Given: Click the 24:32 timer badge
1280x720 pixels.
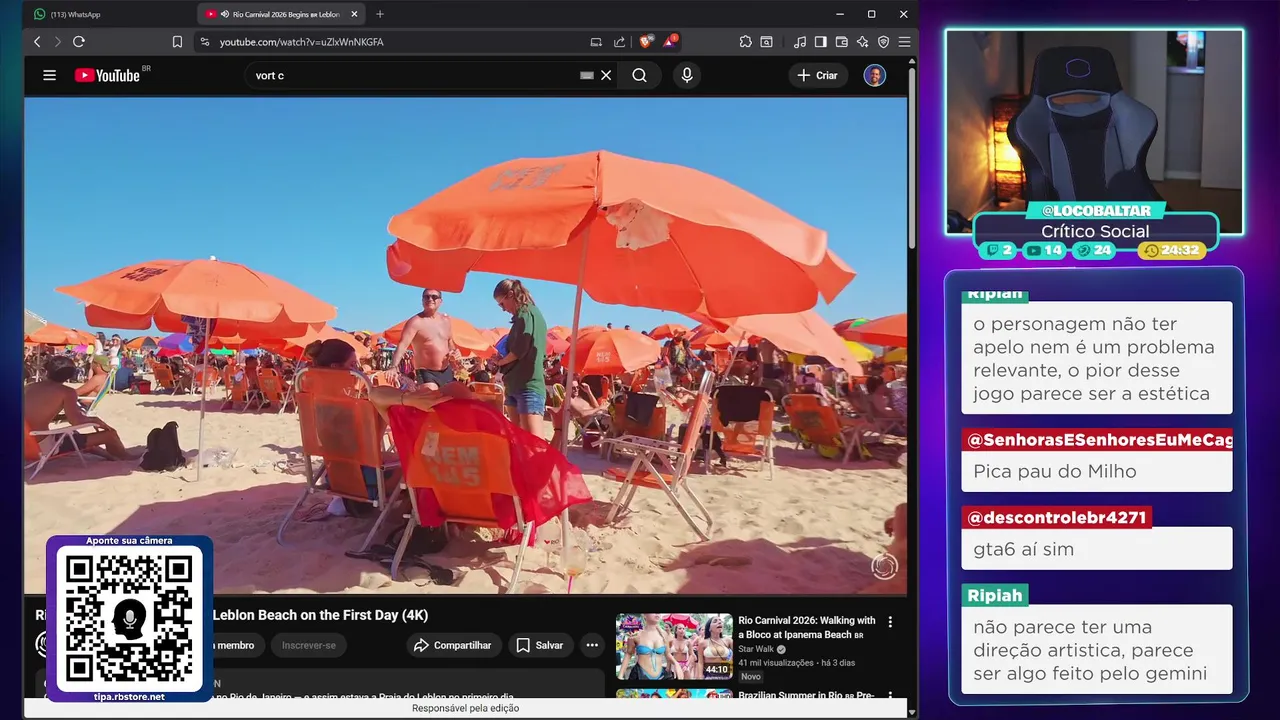Looking at the screenshot, I should coord(1172,250).
